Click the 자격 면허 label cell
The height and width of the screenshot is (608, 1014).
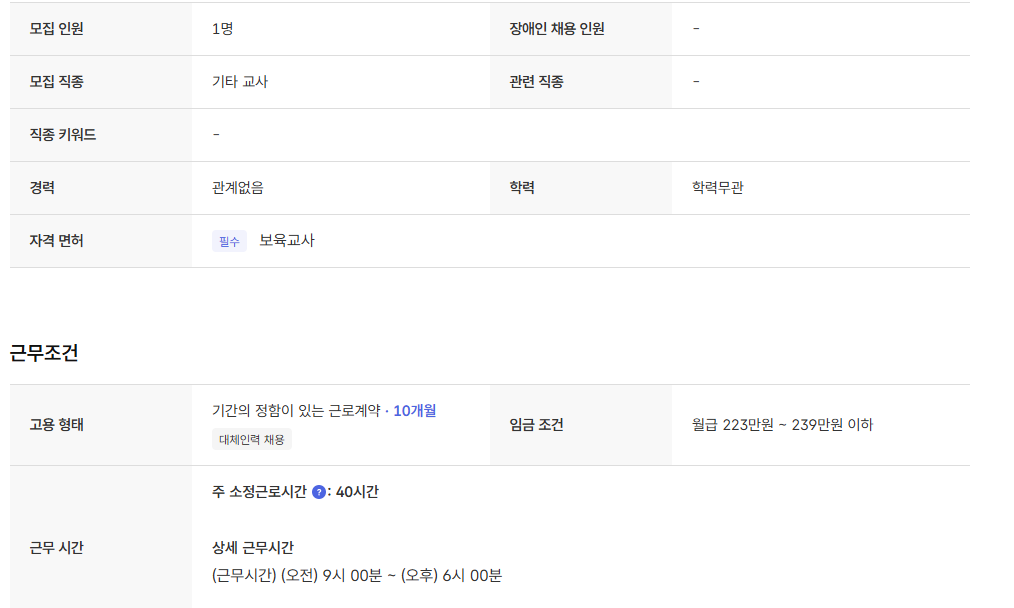pyautogui.click(x=57, y=241)
